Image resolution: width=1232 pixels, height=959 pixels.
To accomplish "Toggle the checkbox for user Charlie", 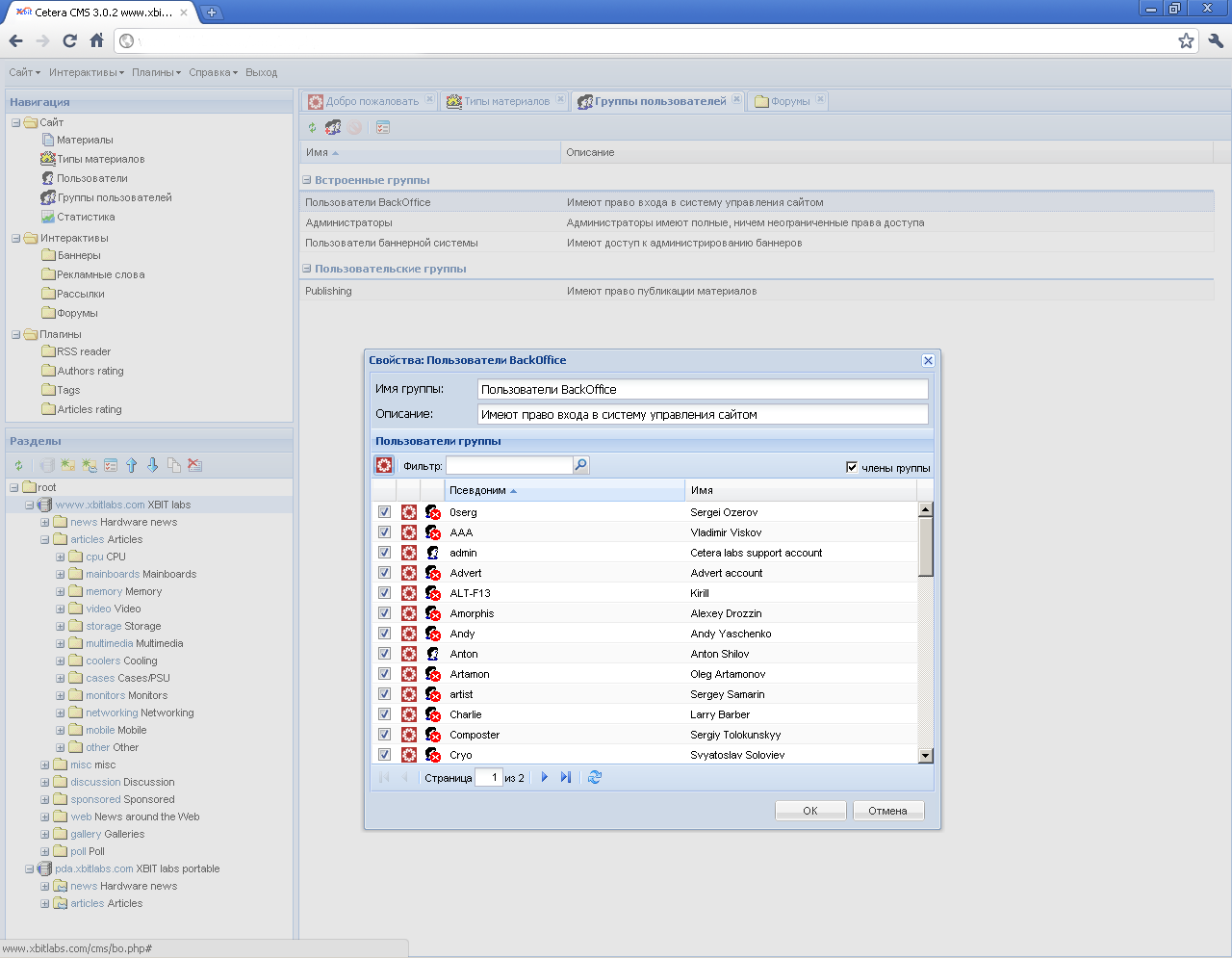I will (384, 714).
